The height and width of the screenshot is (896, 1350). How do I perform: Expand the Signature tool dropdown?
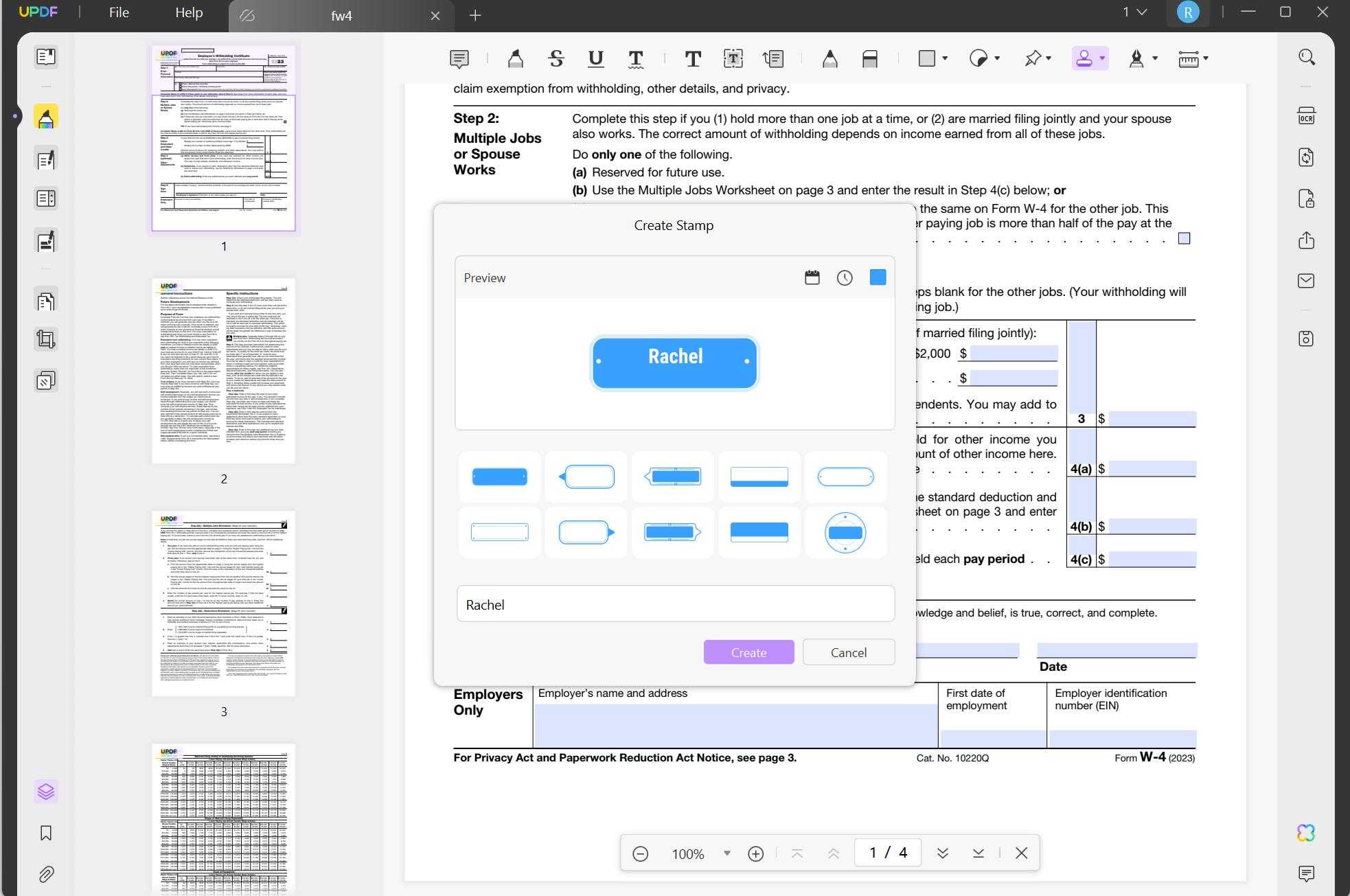[x=1154, y=59]
